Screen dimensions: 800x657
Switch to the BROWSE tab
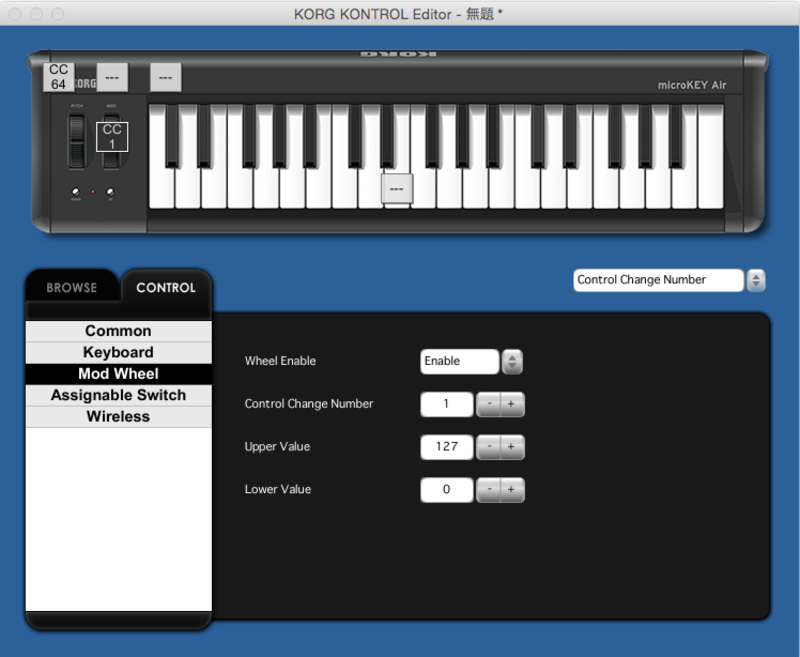click(72, 287)
